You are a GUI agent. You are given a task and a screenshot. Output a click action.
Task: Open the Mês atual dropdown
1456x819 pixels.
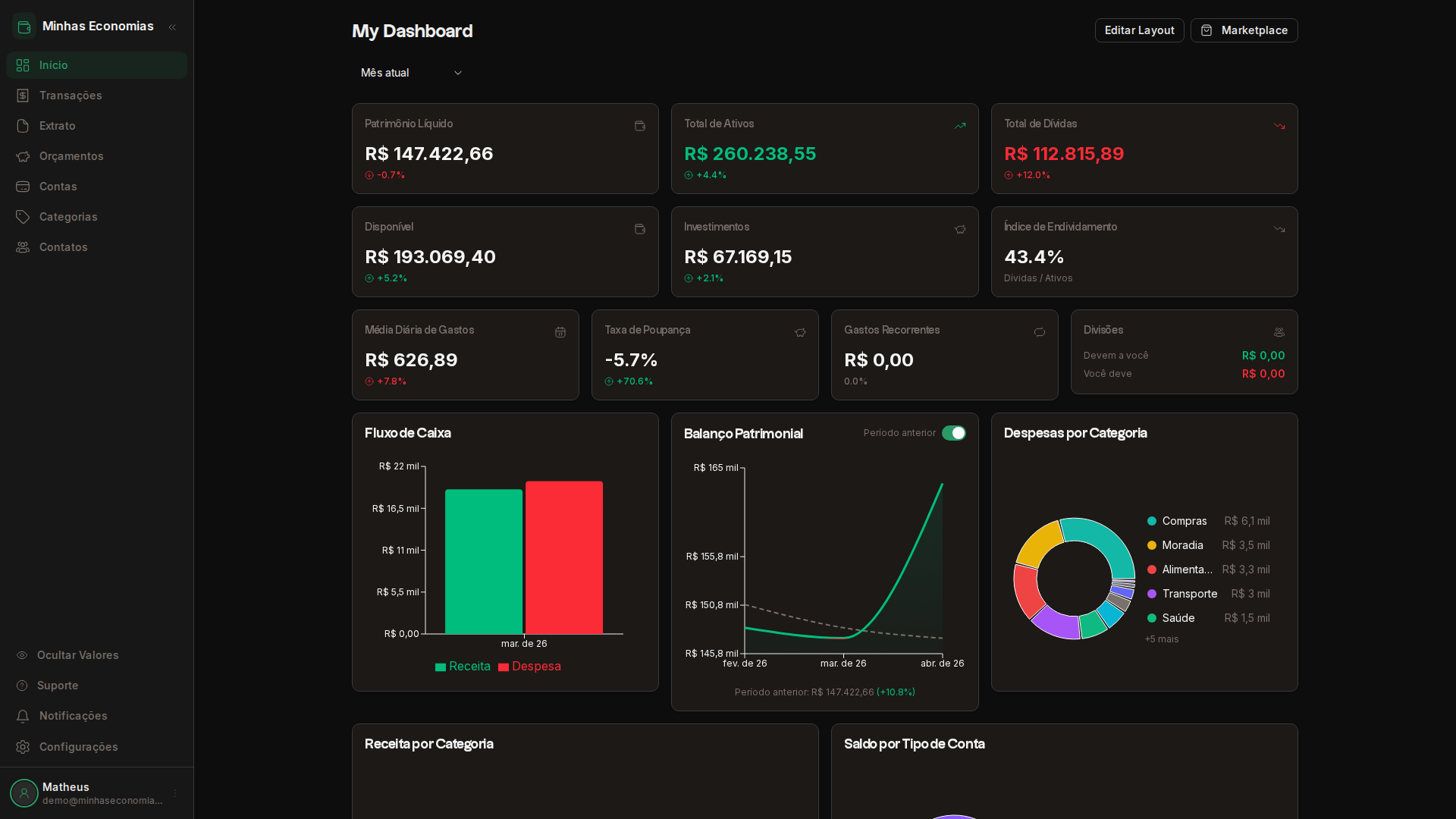410,73
